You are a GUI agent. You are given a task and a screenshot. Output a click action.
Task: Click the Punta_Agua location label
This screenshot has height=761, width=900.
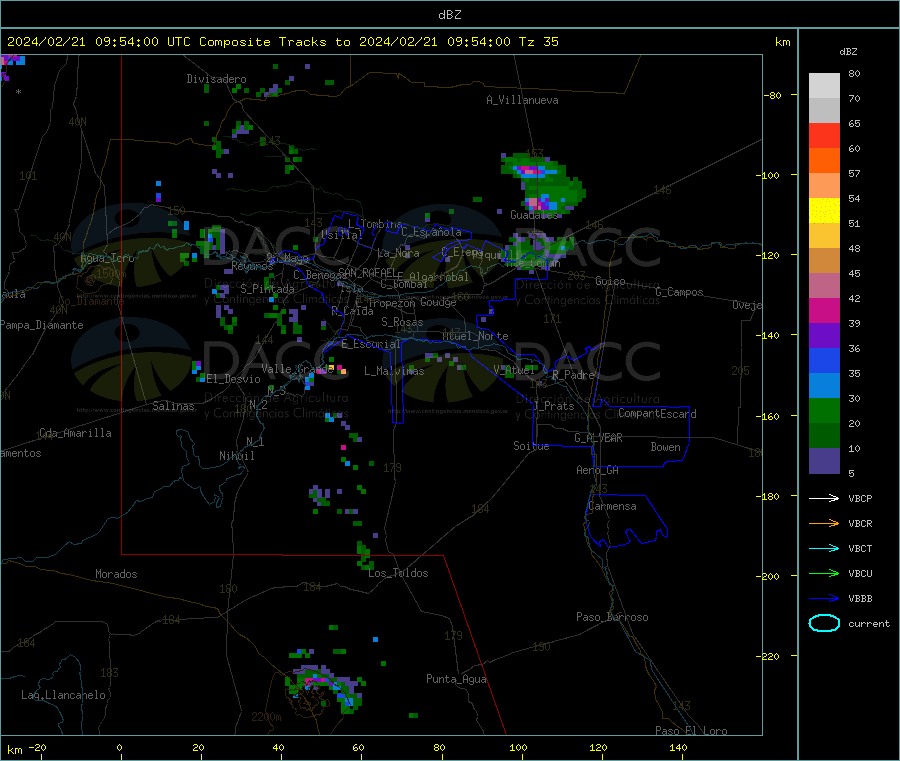(x=456, y=679)
